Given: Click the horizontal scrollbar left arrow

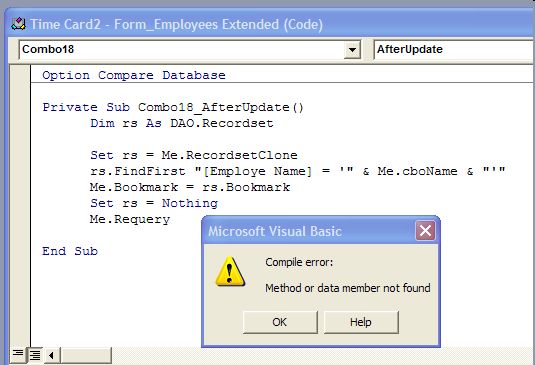Looking at the screenshot, I should pos(52,355).
